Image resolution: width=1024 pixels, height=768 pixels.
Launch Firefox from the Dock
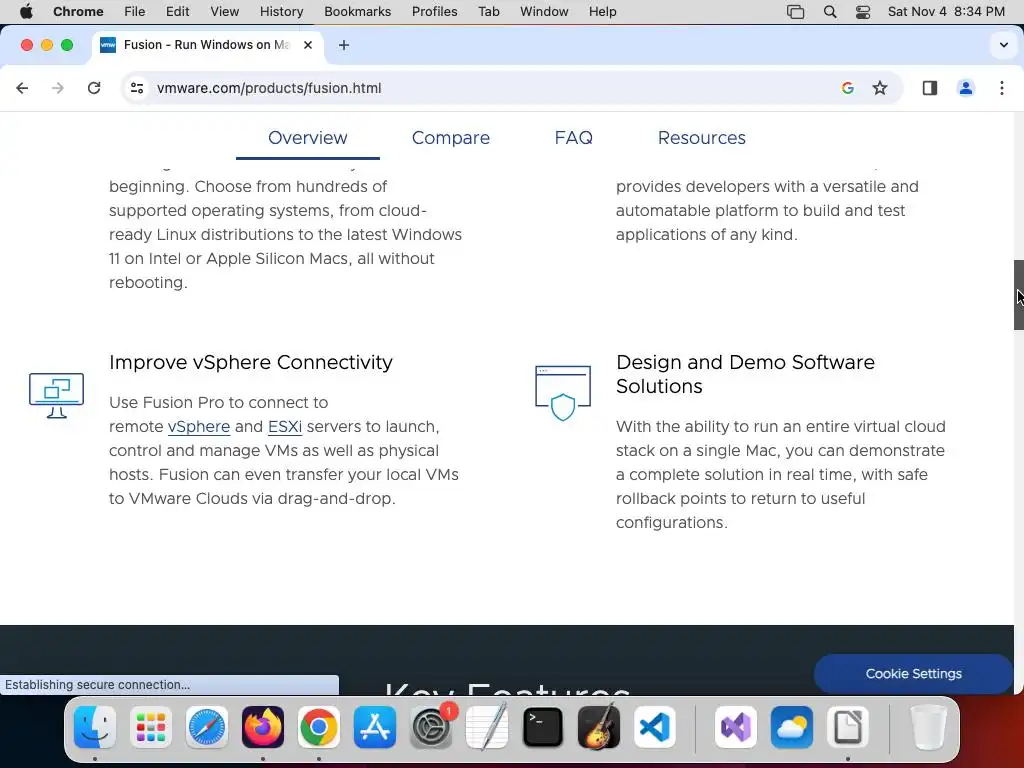coord(263,727)
